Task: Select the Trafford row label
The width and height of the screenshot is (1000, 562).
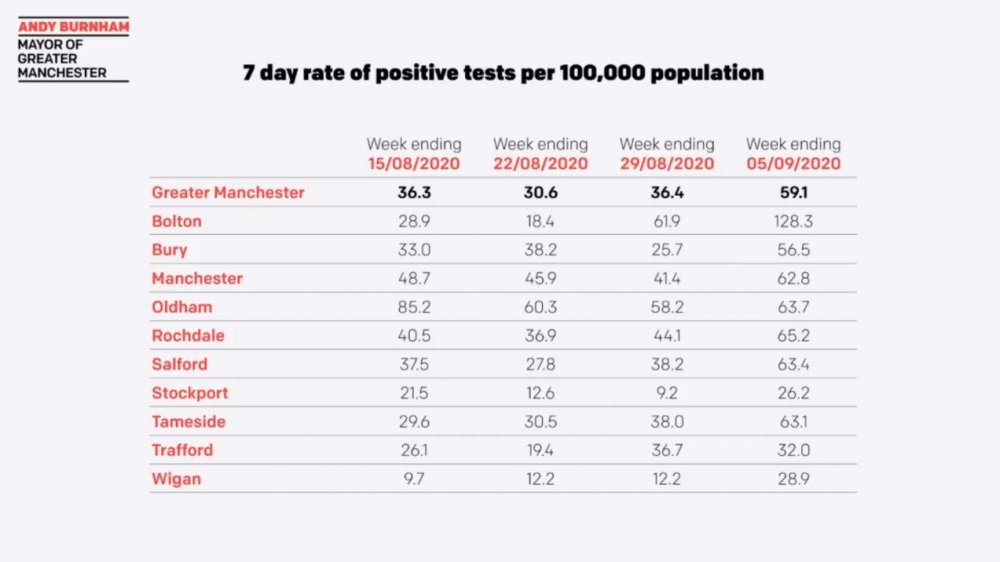Action: click(183, 450)
